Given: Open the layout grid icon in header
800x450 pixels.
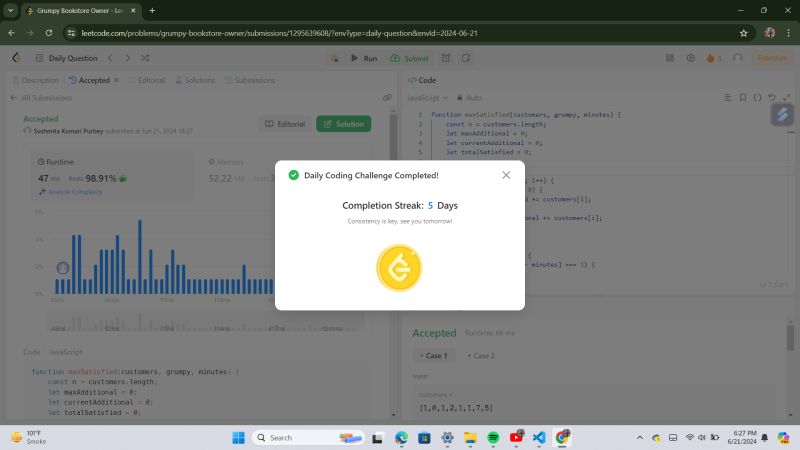Looking at the screenshot, I should (670, 58).
